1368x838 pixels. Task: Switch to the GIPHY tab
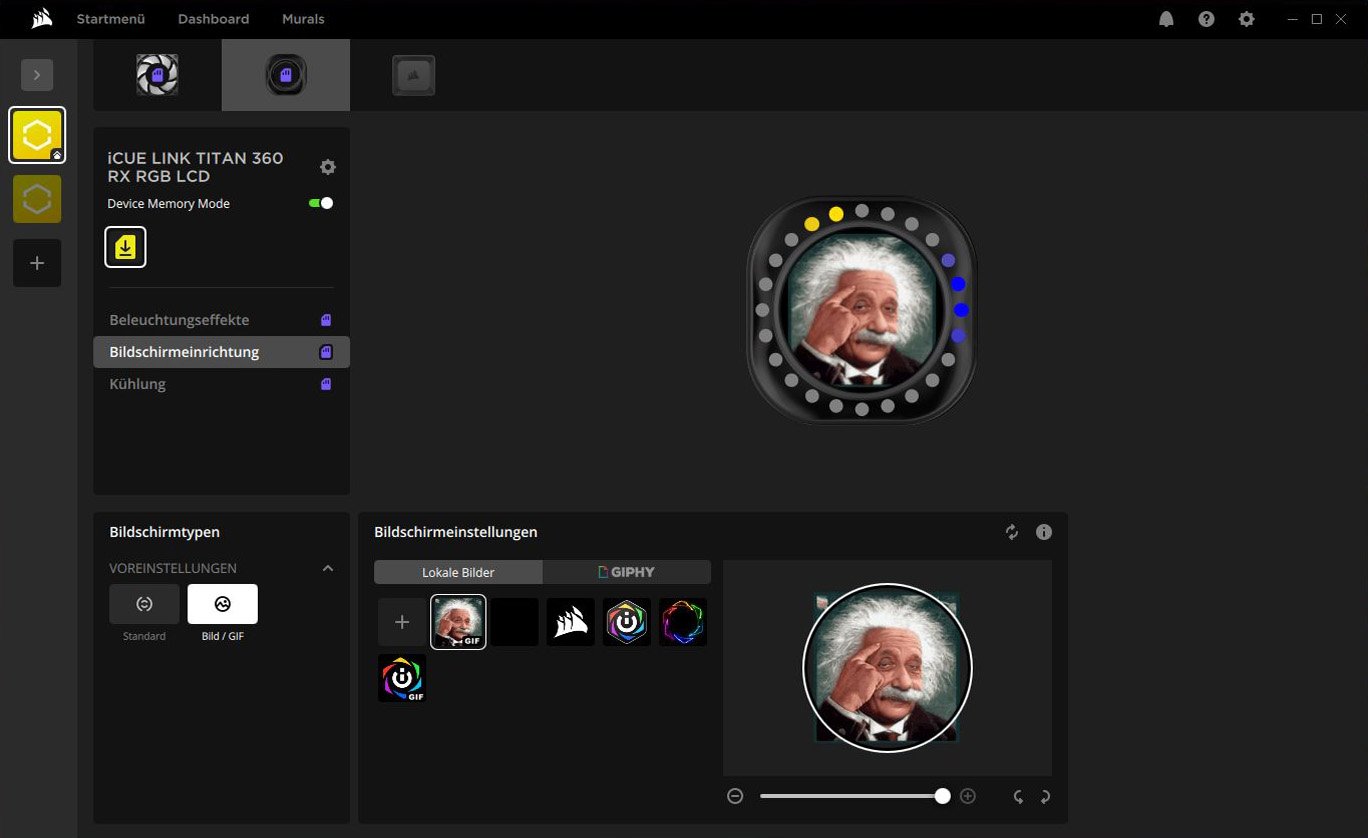tap(626, 572)
